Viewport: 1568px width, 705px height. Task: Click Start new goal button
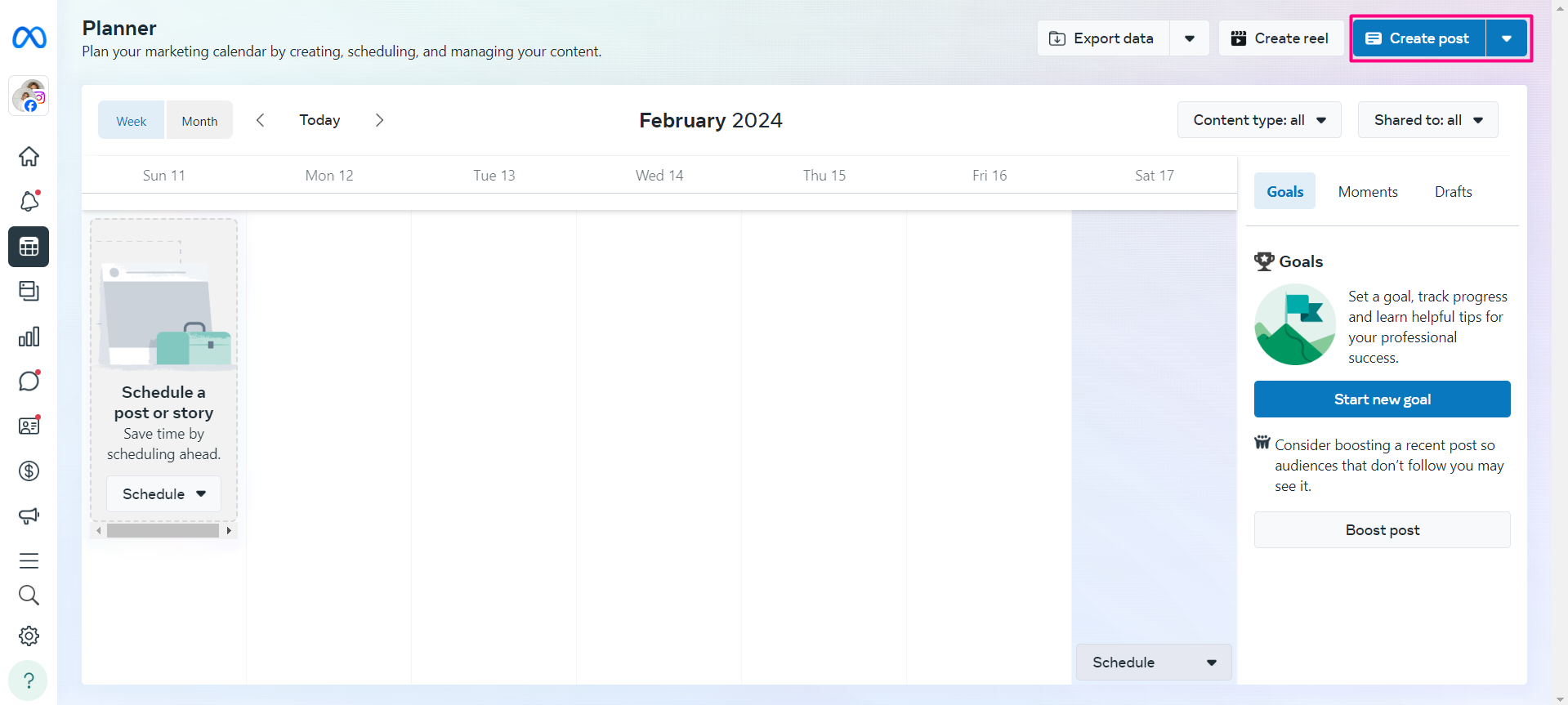pyautogui.click(x=1382, y=399)
